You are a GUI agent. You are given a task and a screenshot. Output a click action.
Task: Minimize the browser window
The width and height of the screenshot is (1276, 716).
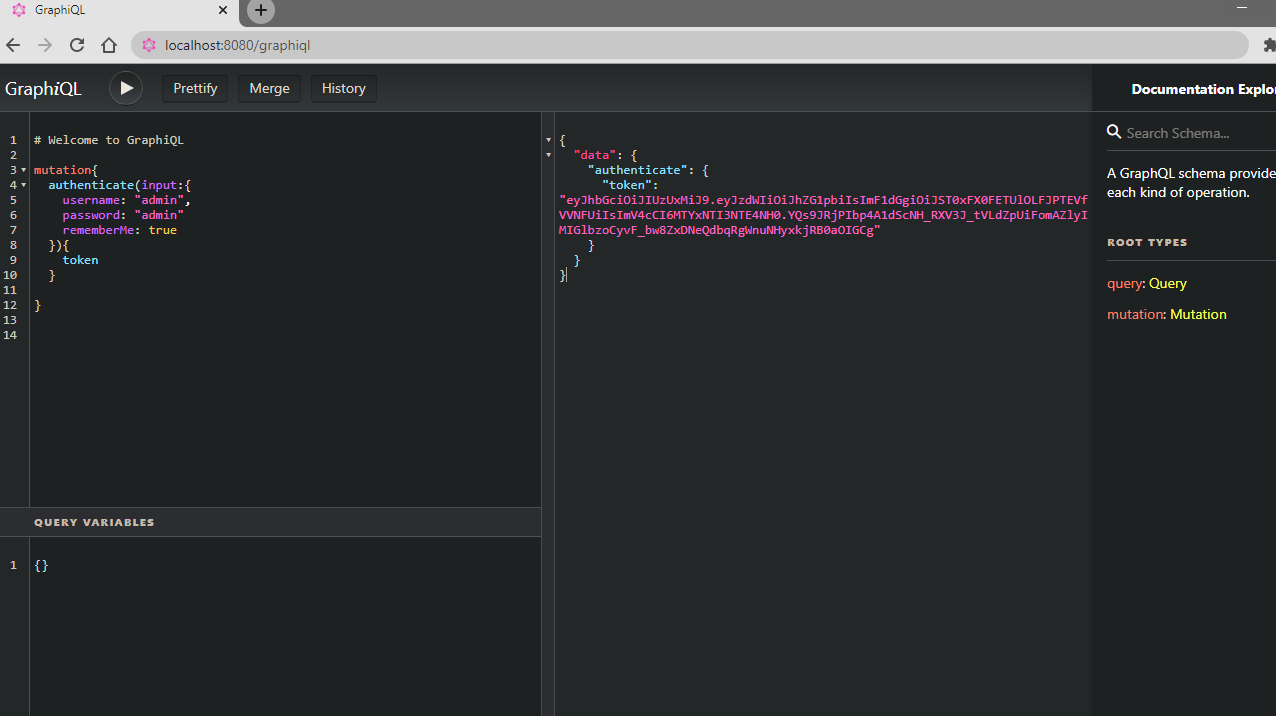(x=1242, y=9)
